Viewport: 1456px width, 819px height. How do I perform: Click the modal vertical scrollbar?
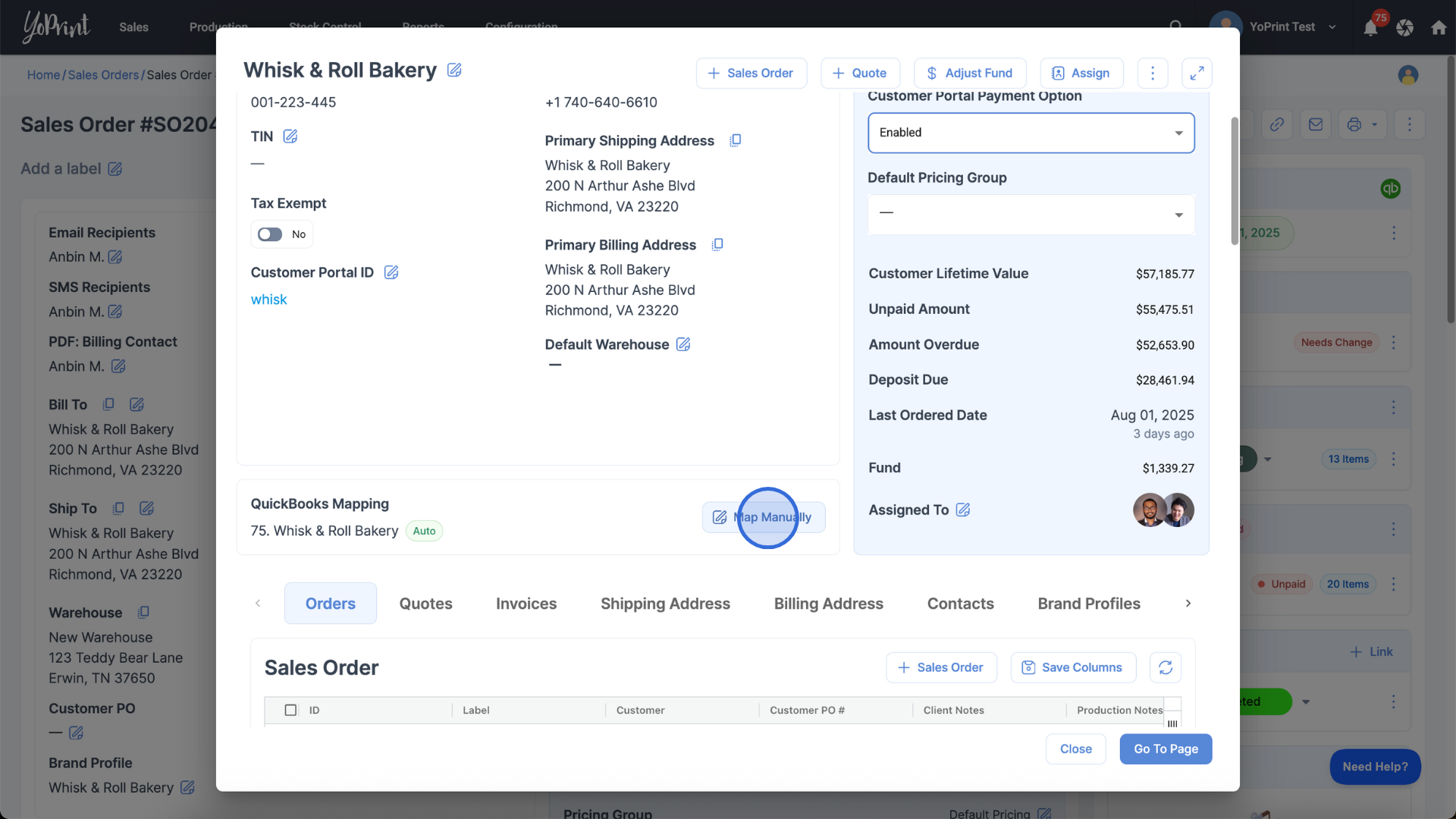(x=1234, y=182)
